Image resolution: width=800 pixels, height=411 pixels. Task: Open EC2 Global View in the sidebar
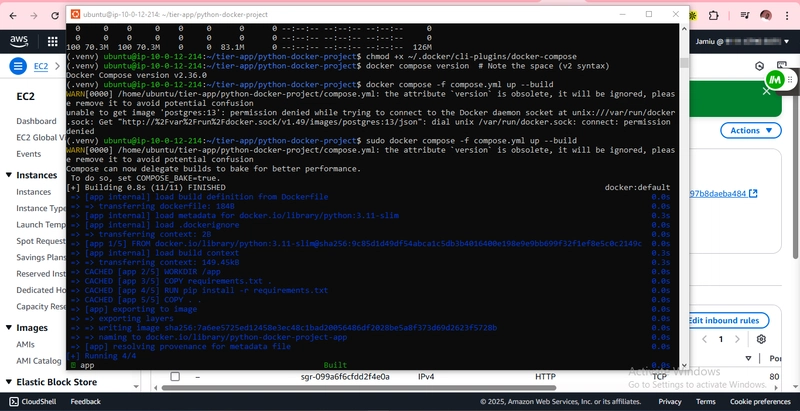tap(40, 137)
